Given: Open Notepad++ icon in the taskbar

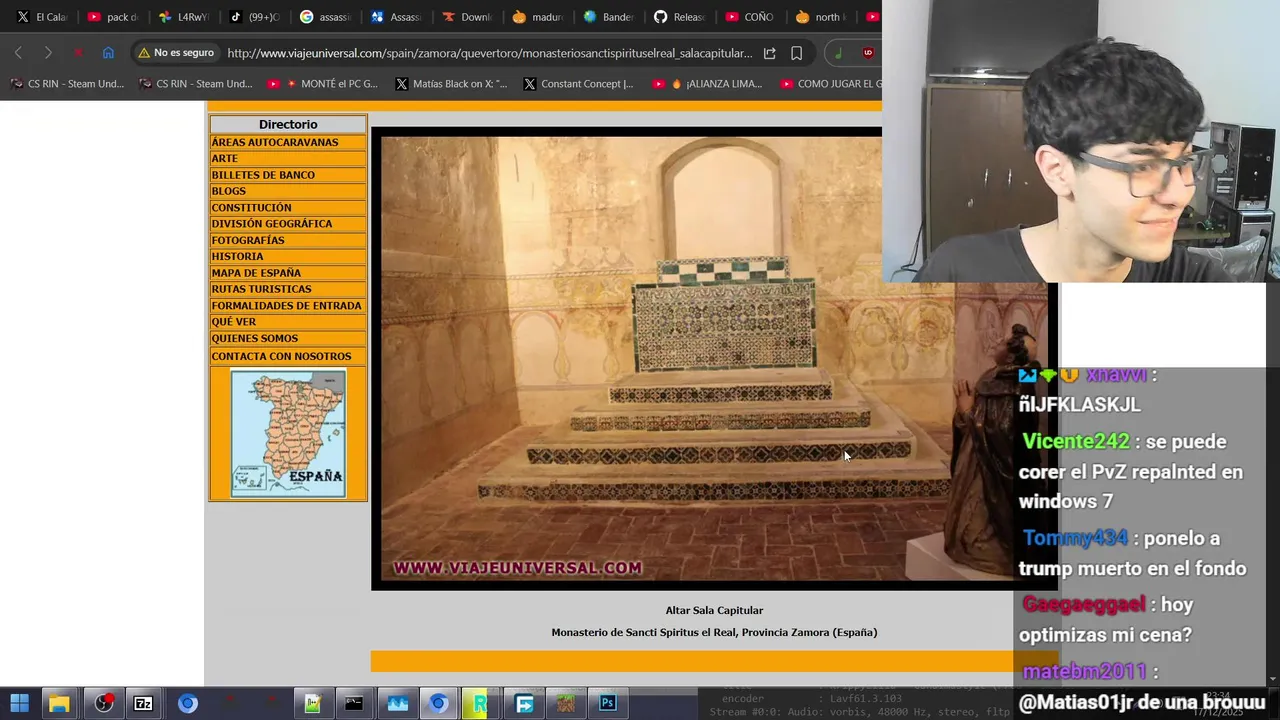Looking at the screenshot, I should pyautogui.click(x=312, y=703).
